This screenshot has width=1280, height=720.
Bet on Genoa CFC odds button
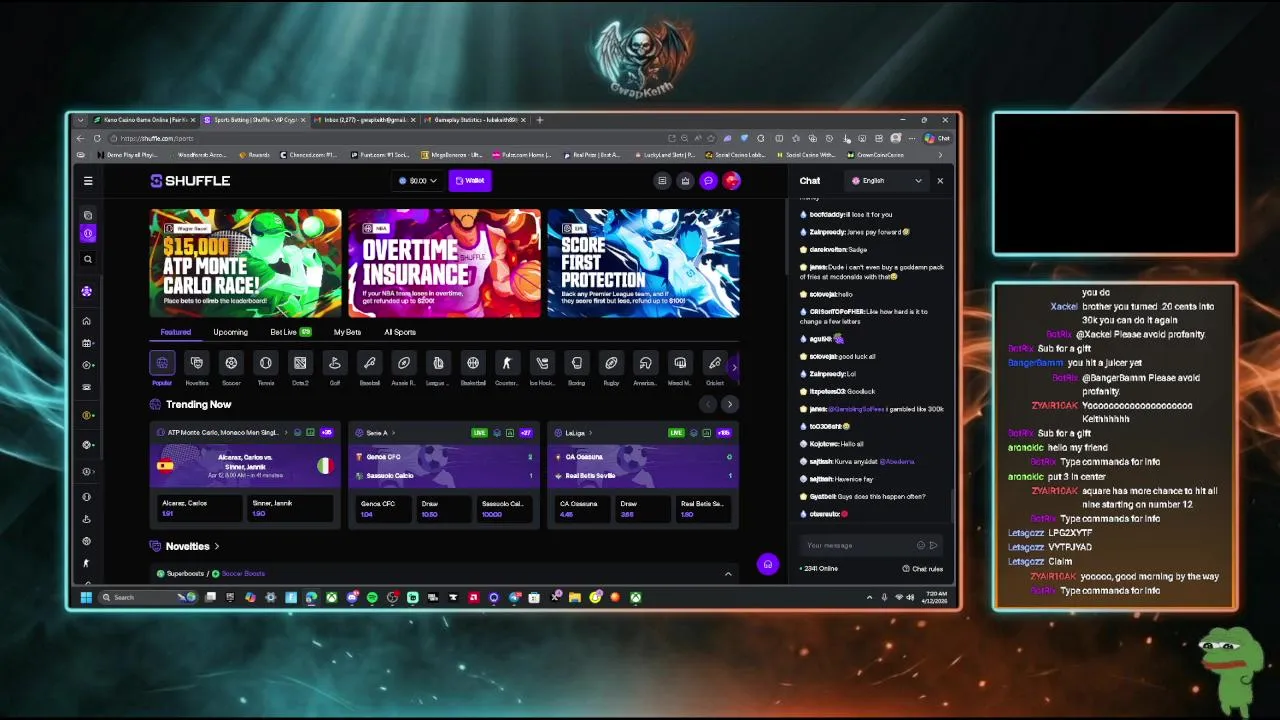coord(382,508)
